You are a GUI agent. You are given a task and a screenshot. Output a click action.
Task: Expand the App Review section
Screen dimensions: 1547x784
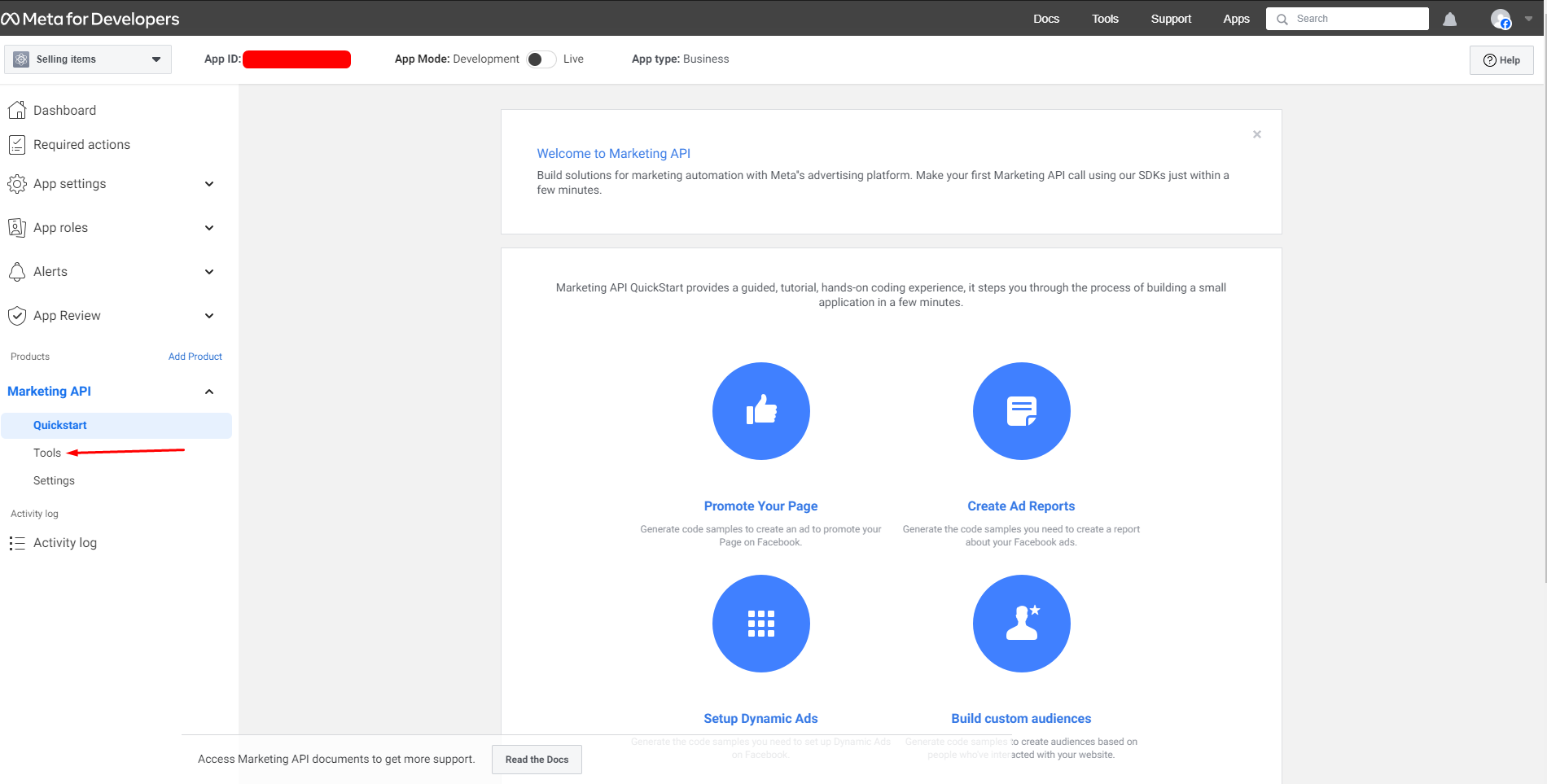[209, 316]
